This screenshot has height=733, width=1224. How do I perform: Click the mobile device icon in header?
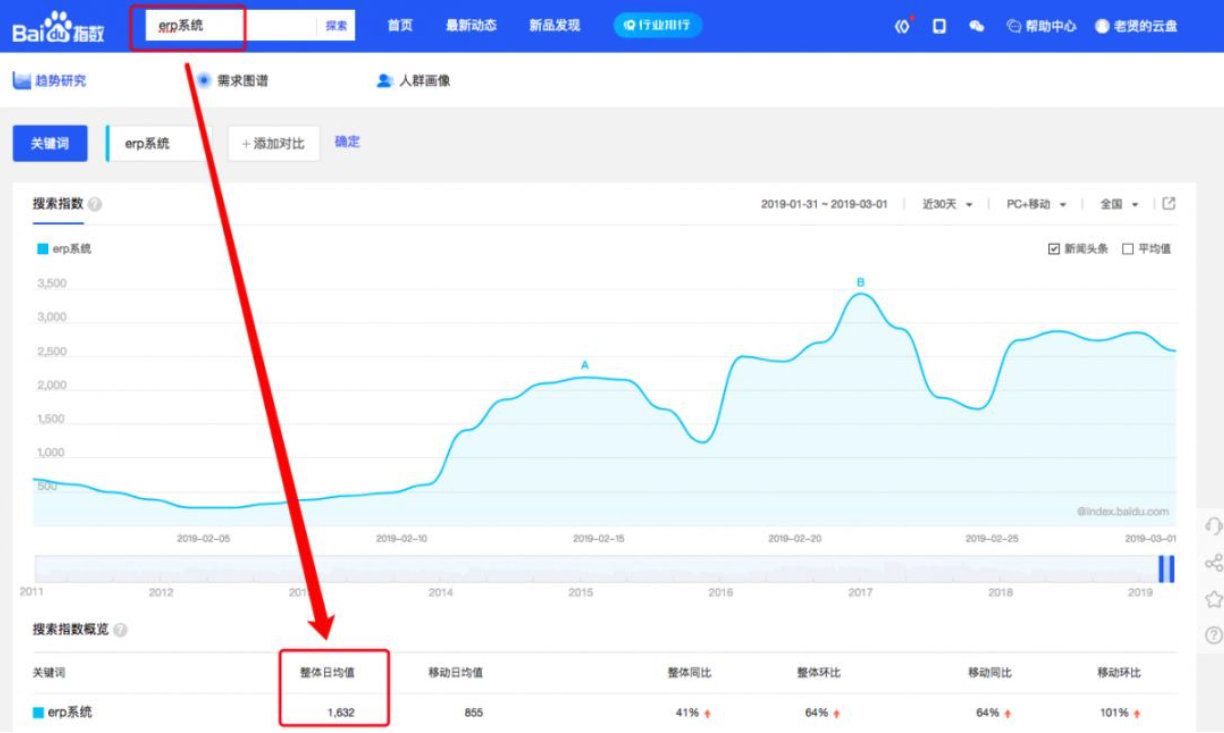(x=940, y=26)
